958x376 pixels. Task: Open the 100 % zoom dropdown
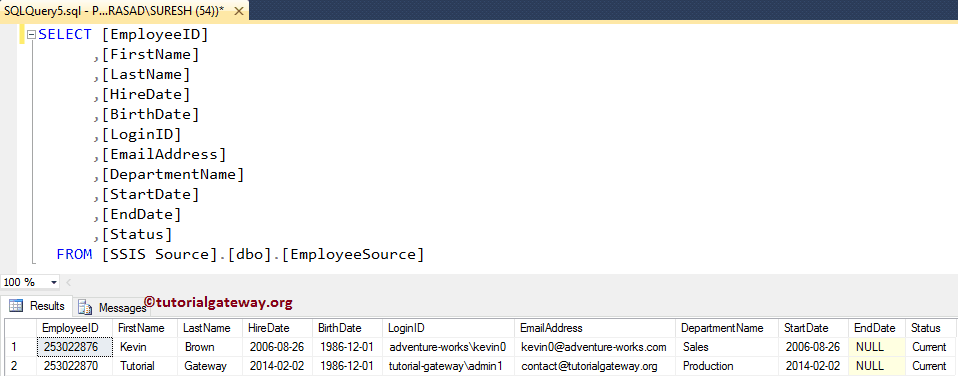54,282
